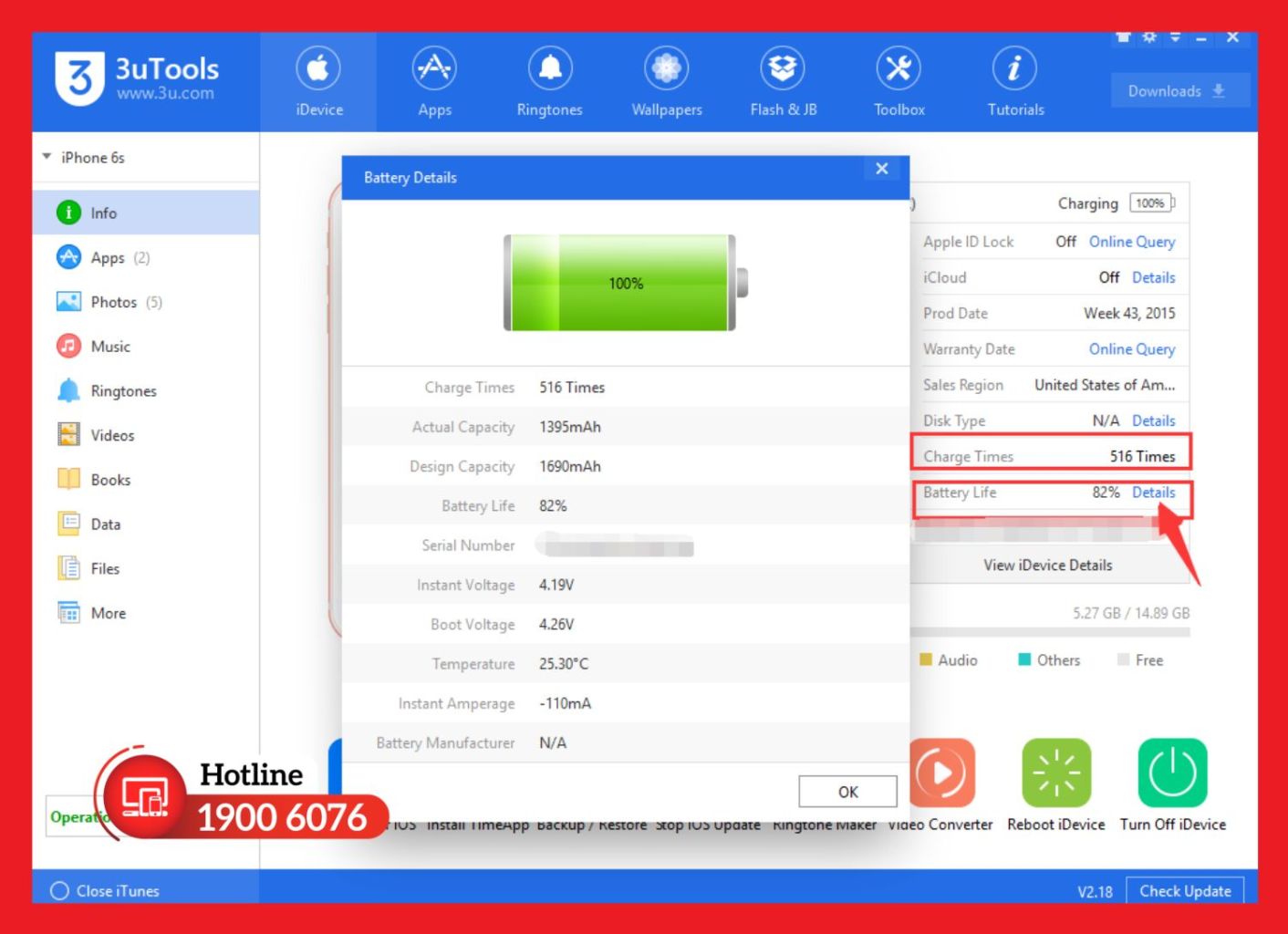
Task: Switch to the iDevice tab
Action: point(317,82)
